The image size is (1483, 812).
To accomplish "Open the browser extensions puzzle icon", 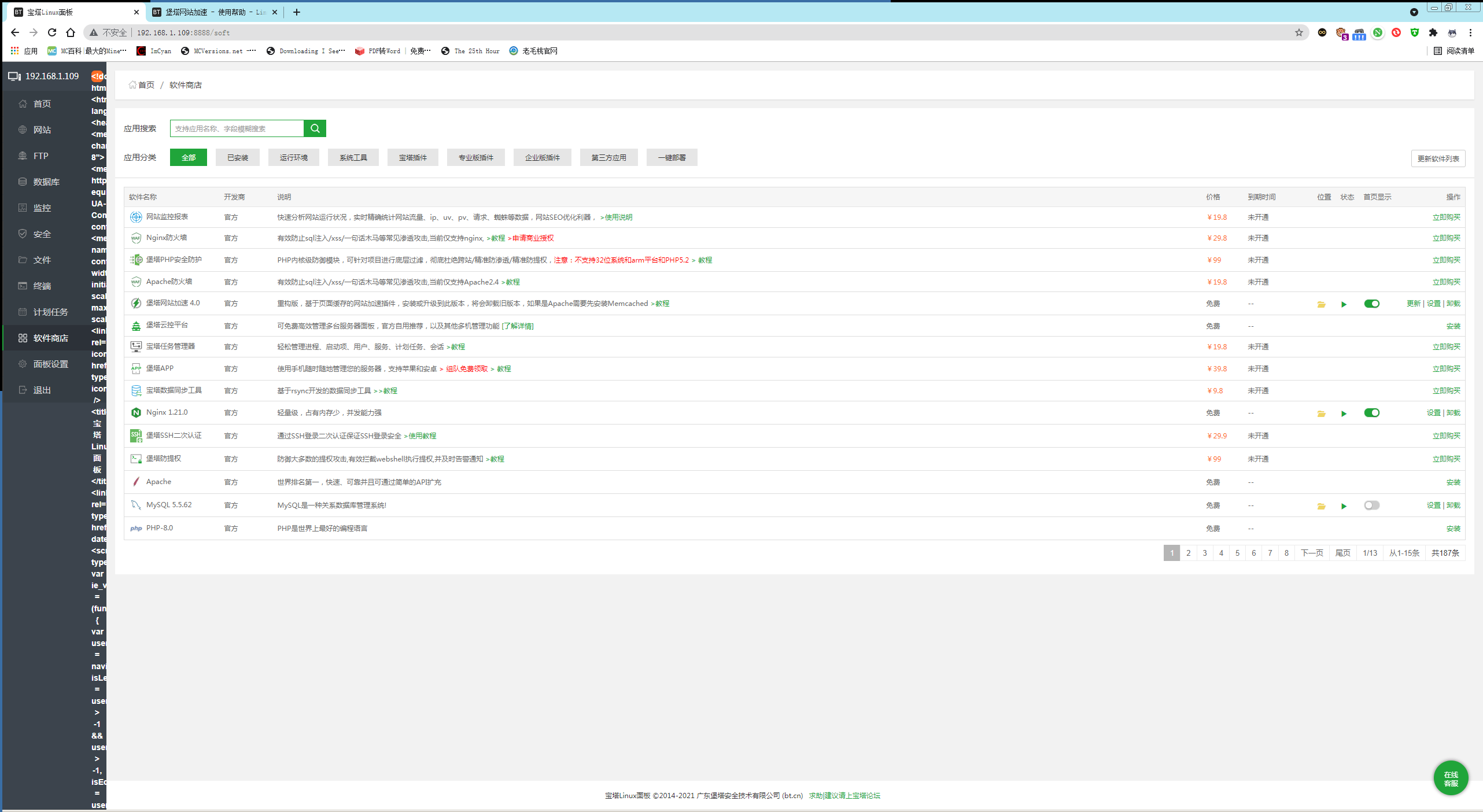I will tap(1433, 32).
